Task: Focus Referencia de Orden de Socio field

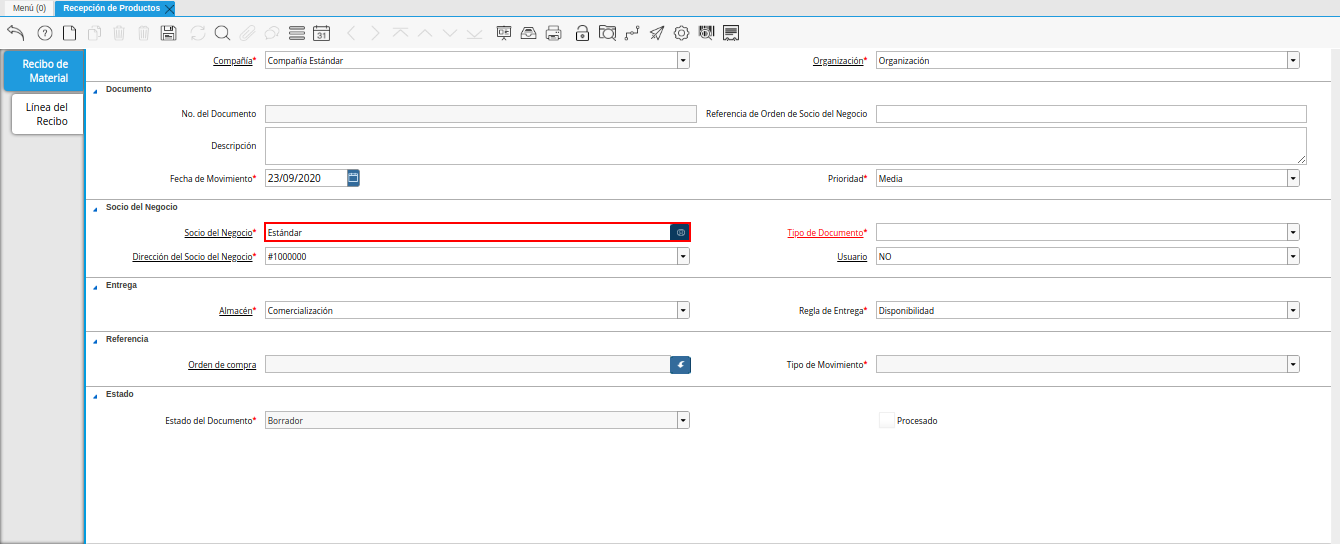Action: click(1091, 114)
